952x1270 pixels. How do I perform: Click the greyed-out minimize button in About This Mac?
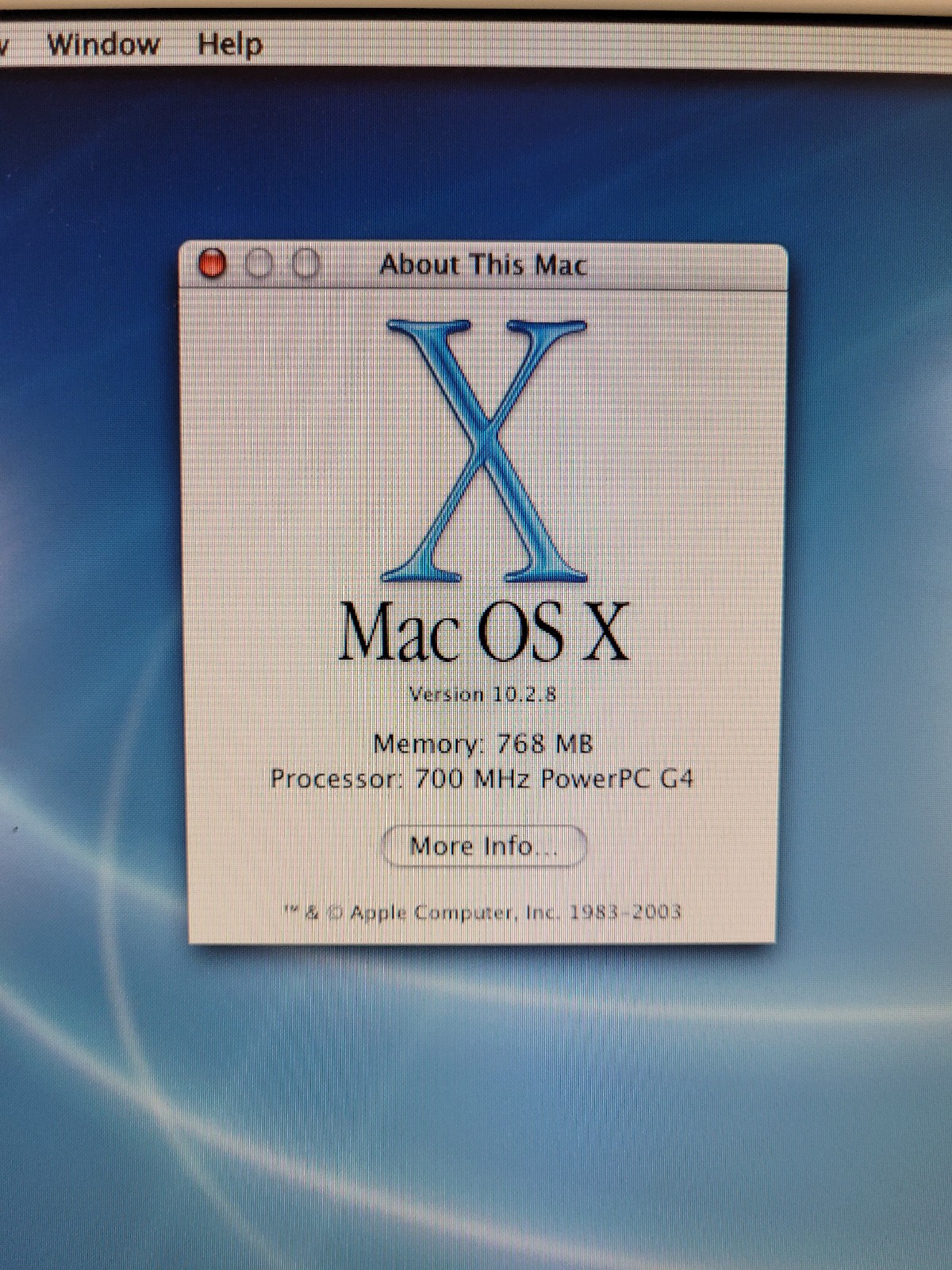(x=259, y=264)
